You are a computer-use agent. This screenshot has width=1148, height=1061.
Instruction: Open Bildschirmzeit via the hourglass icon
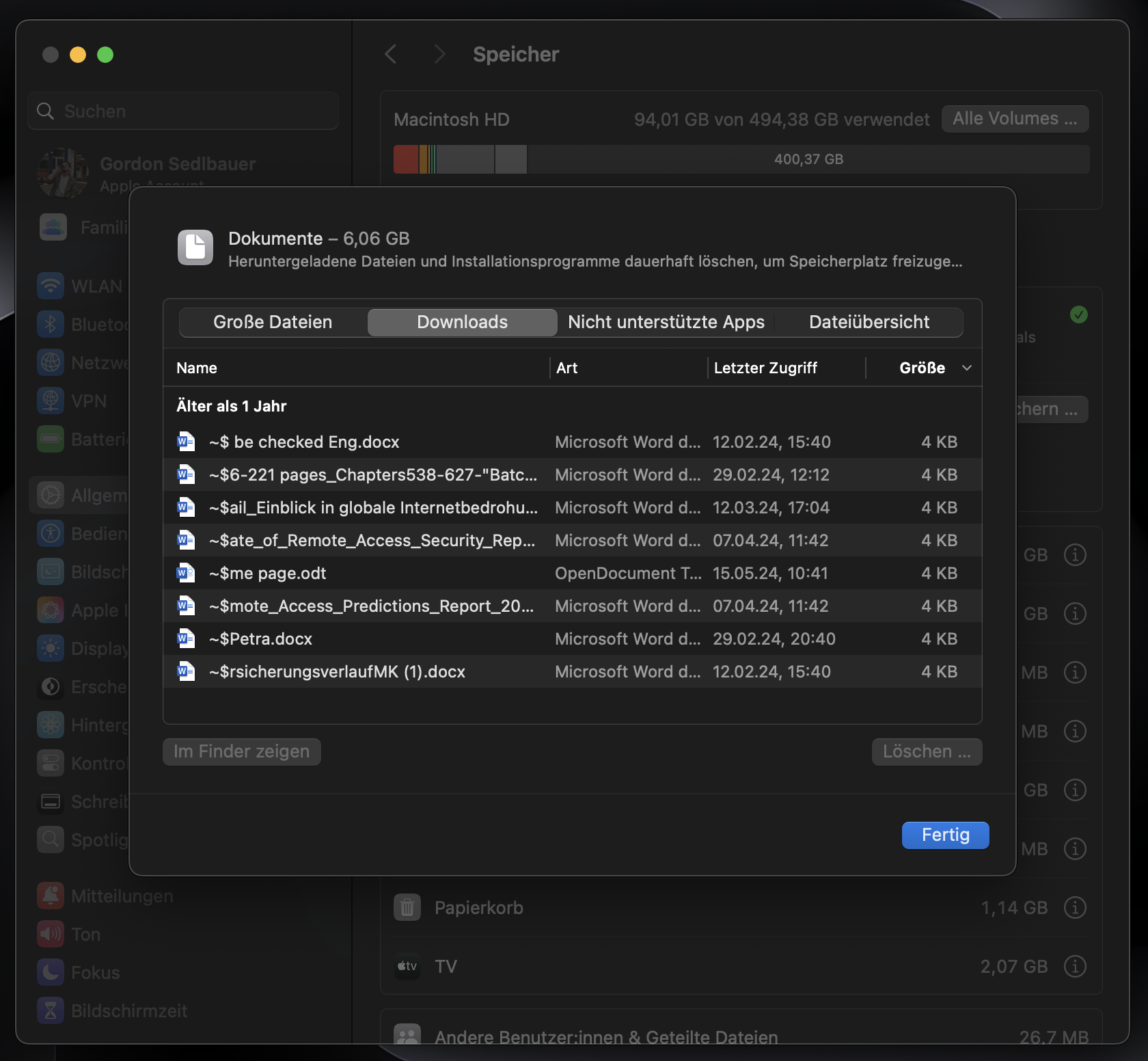pyautogui.click(x=50, y=1010)
